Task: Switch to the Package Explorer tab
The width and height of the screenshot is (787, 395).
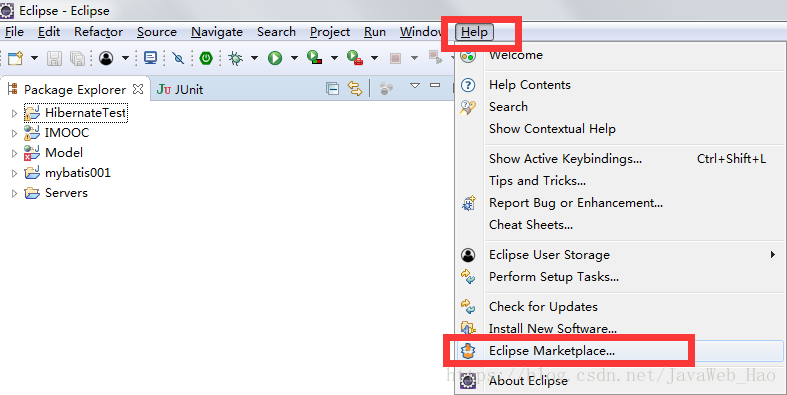Action: [75, 89]
